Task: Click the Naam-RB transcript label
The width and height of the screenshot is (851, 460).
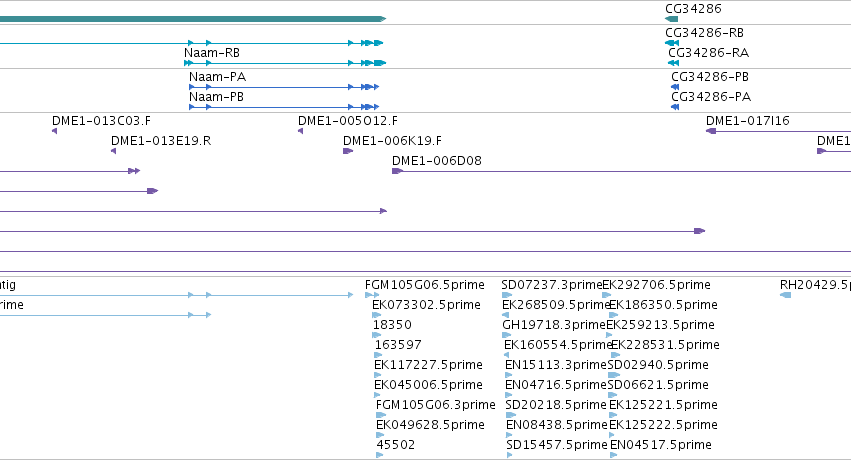Action: tap(212, 53)
